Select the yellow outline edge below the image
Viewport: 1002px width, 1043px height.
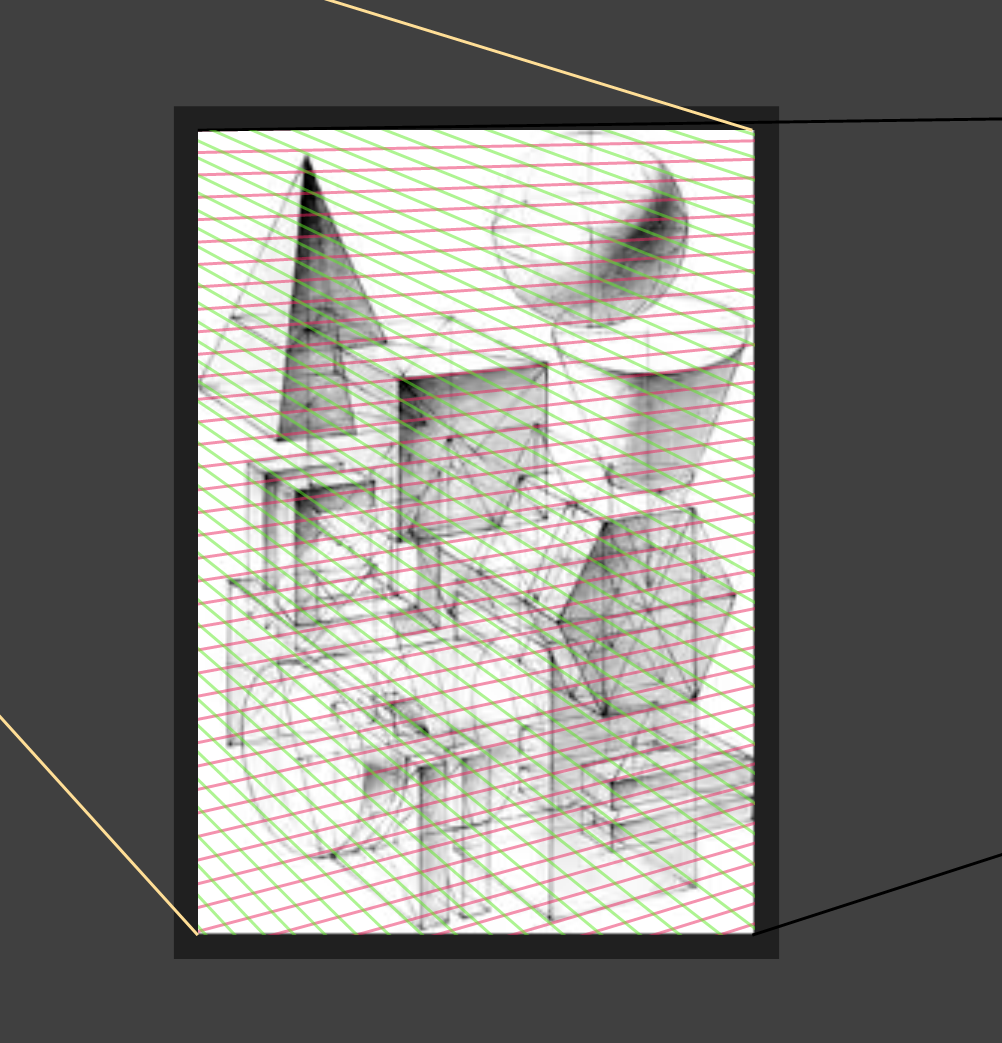tap(98, 825)
